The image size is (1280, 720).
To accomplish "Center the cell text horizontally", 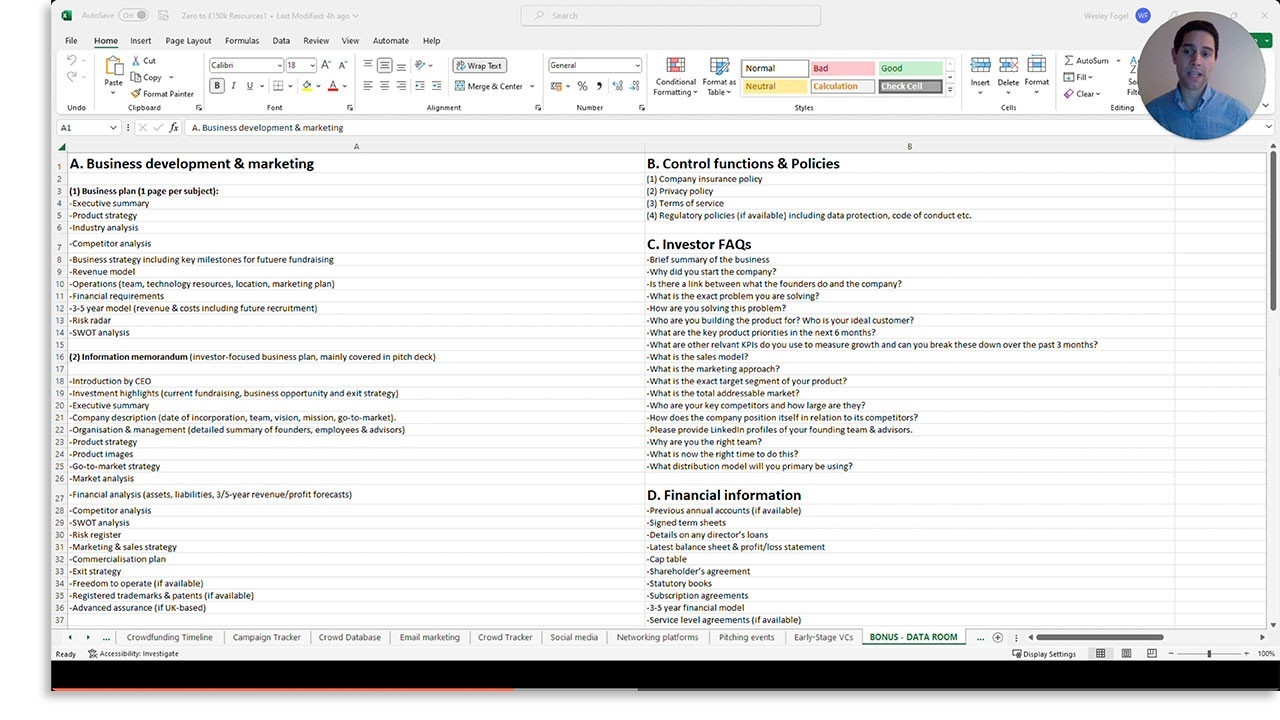I will 384,86.
